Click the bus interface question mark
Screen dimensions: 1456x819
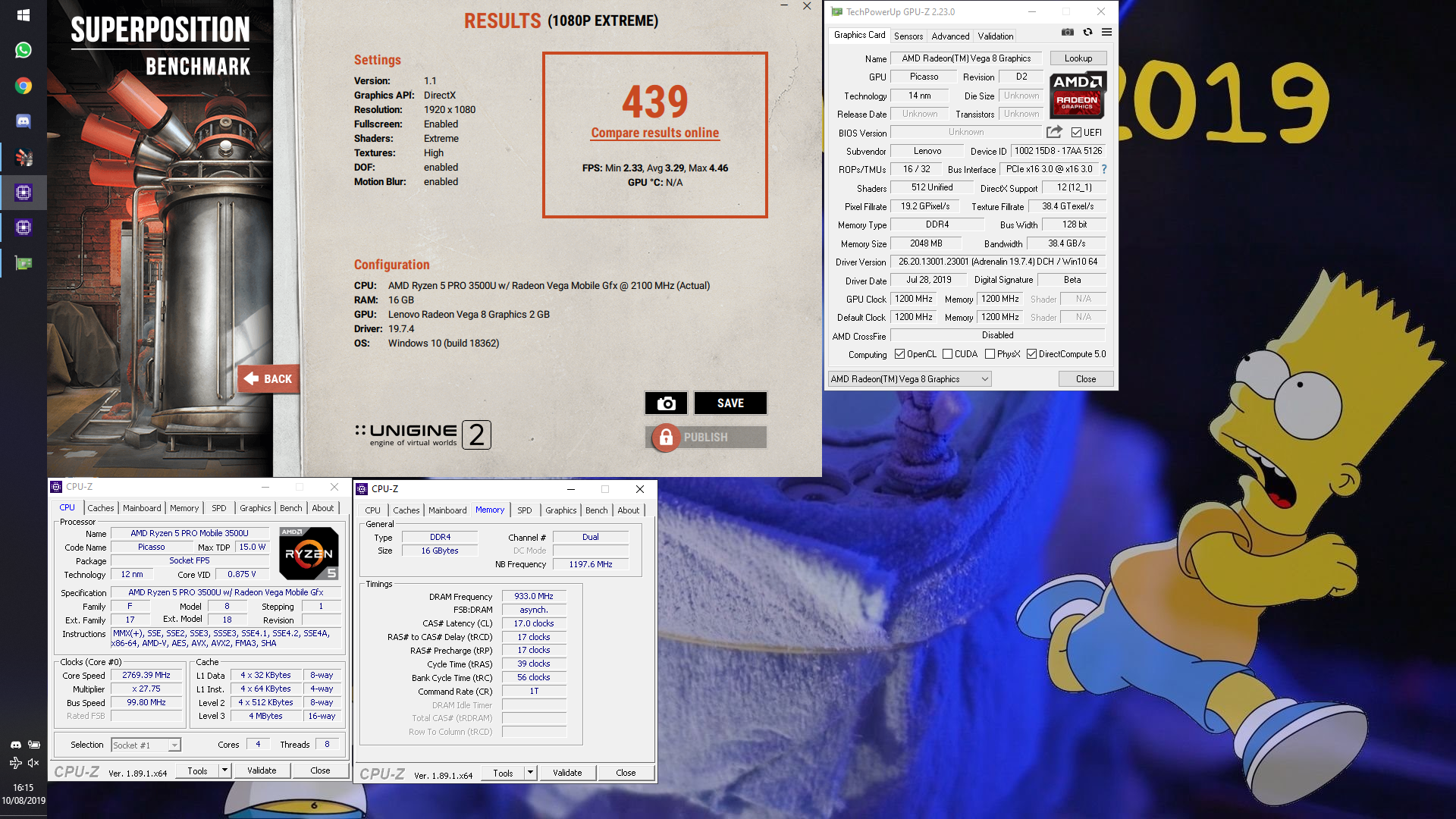click(x=1104, y=169)
